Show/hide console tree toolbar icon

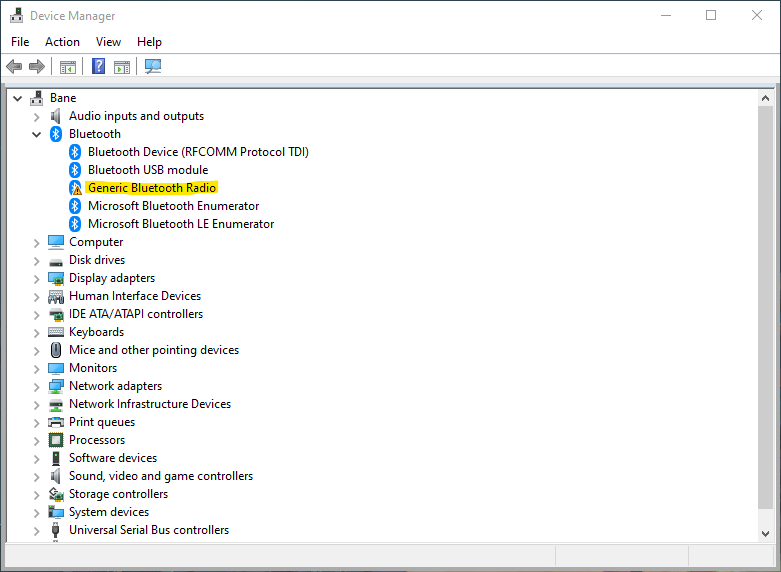(68, 66)
